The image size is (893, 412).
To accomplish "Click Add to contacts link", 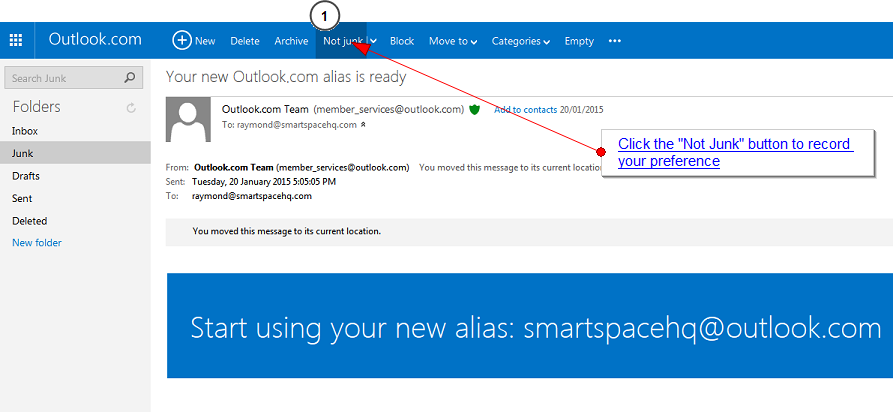I will pyautogui.click(x=525, y=110).
